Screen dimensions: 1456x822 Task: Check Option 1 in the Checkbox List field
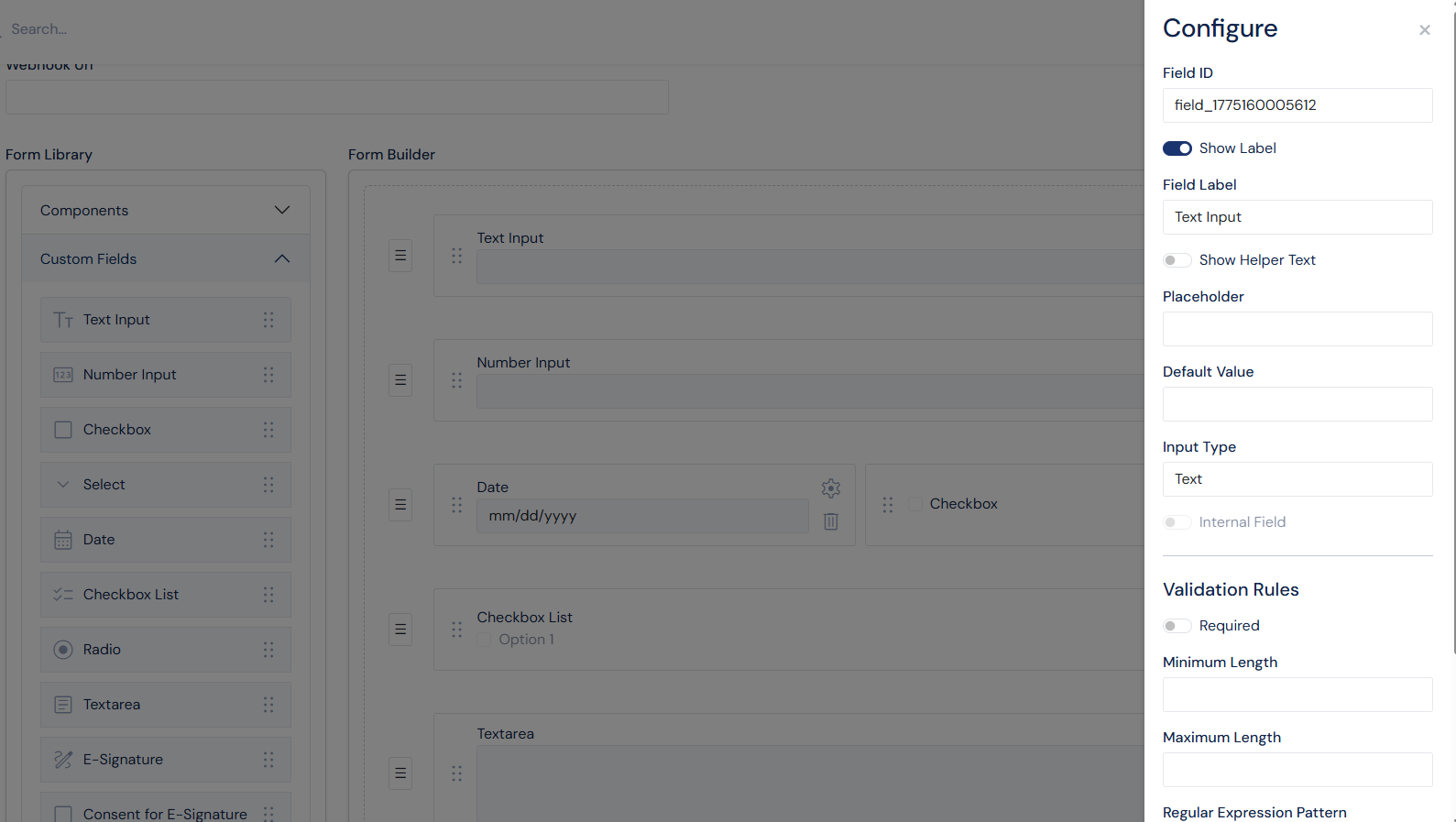pos(484,640)
